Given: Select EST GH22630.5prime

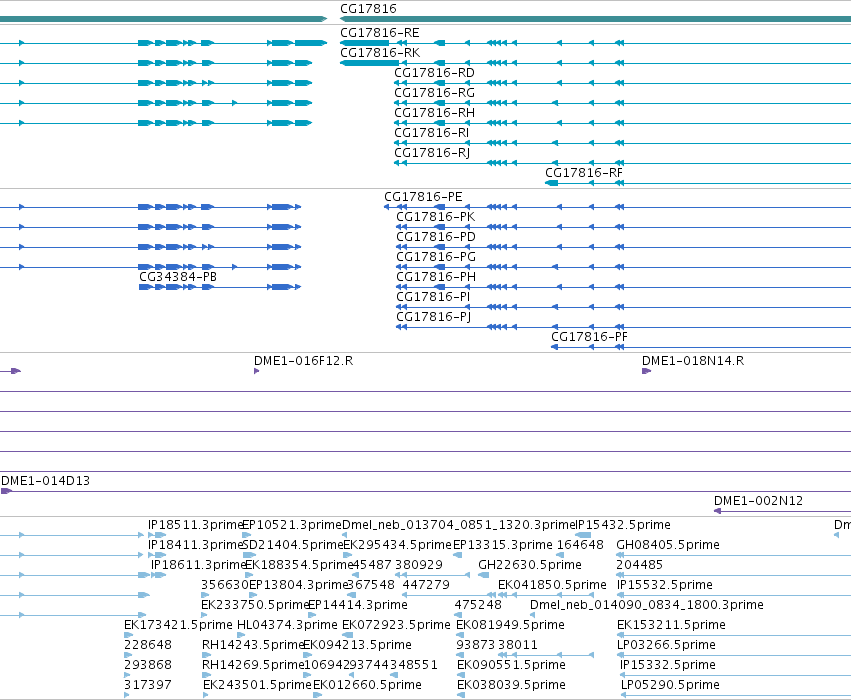Looking at the screenshot, I should (530, 565).
